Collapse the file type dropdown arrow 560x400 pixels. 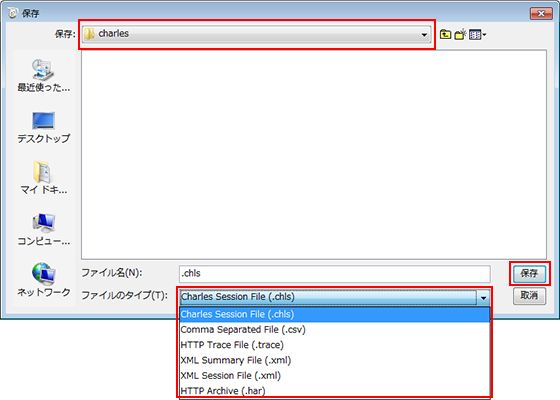click(483, 297)
